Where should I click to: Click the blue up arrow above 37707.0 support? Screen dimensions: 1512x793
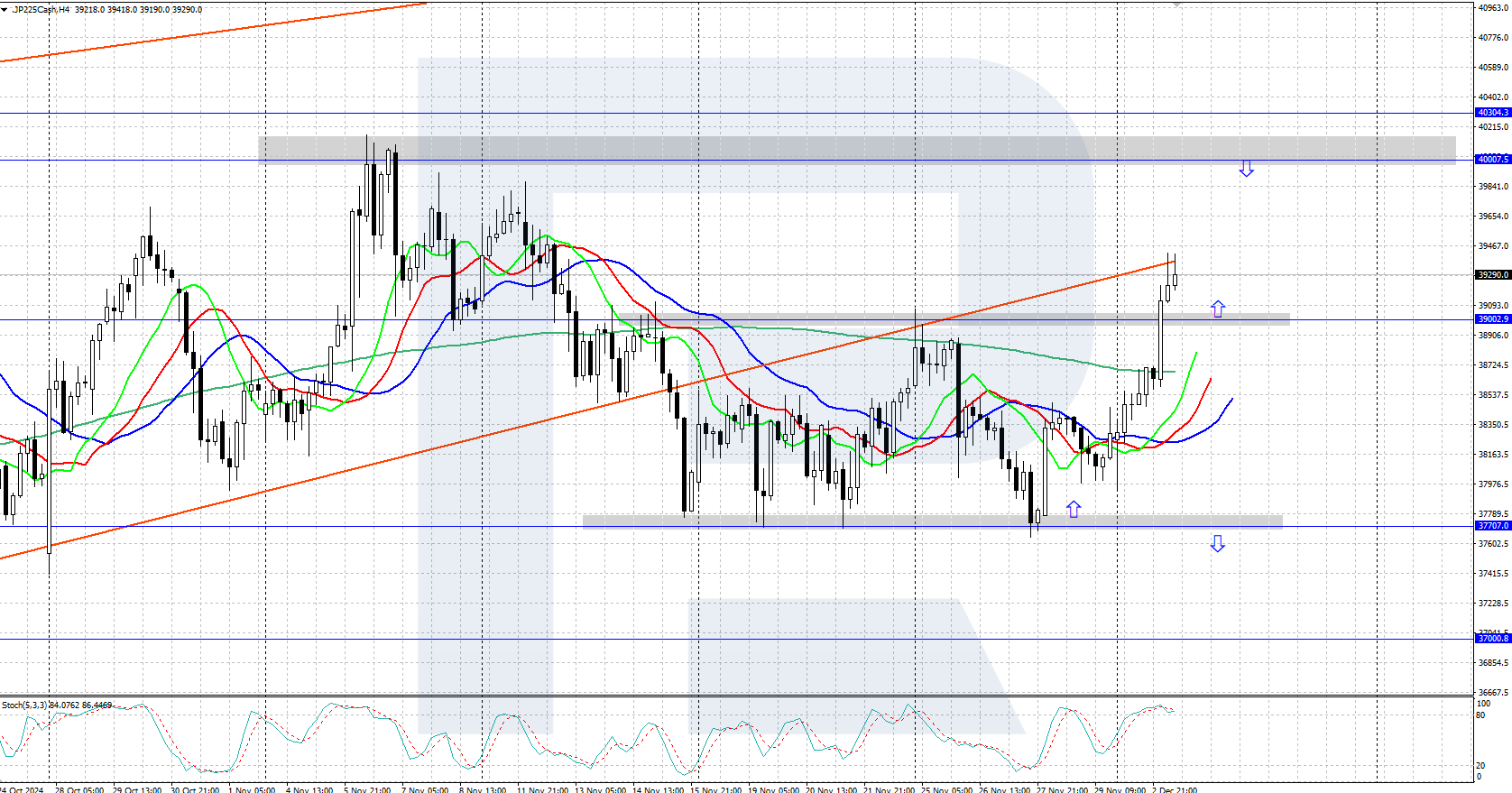(1074, 509)
